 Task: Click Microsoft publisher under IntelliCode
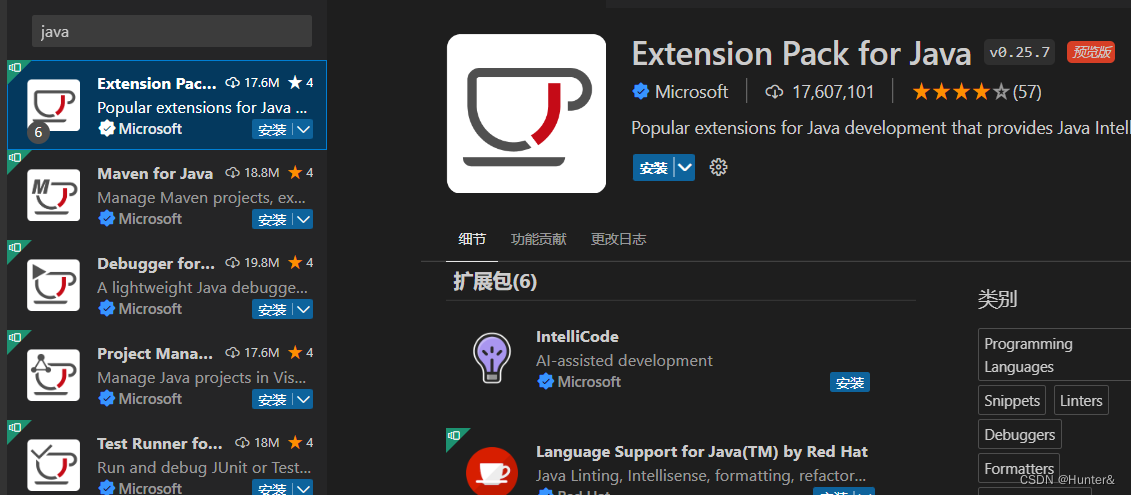tap(589, 381)
